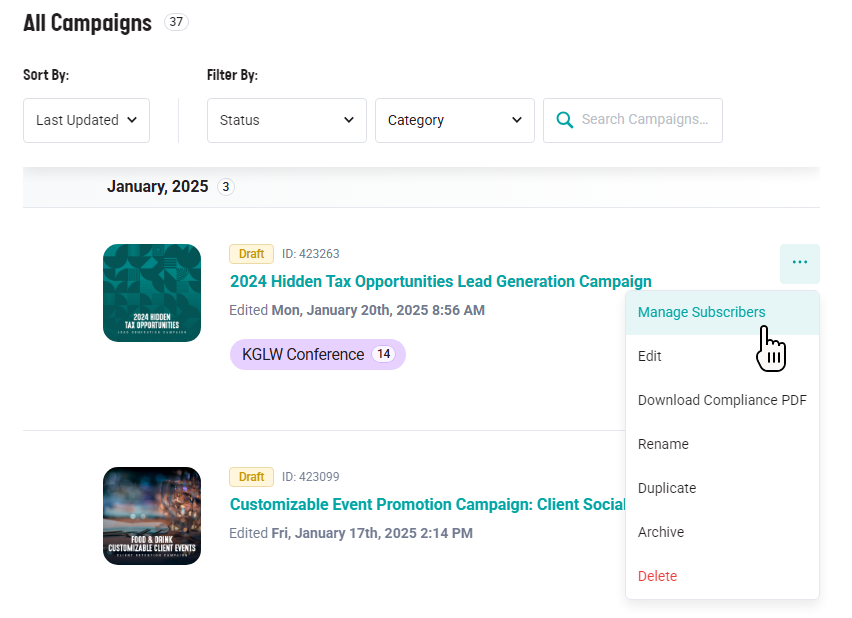The height and width of the screenshot is (618, 852).
Task: Open the Category filter dropdown
Action: click(x=454, y=120)
